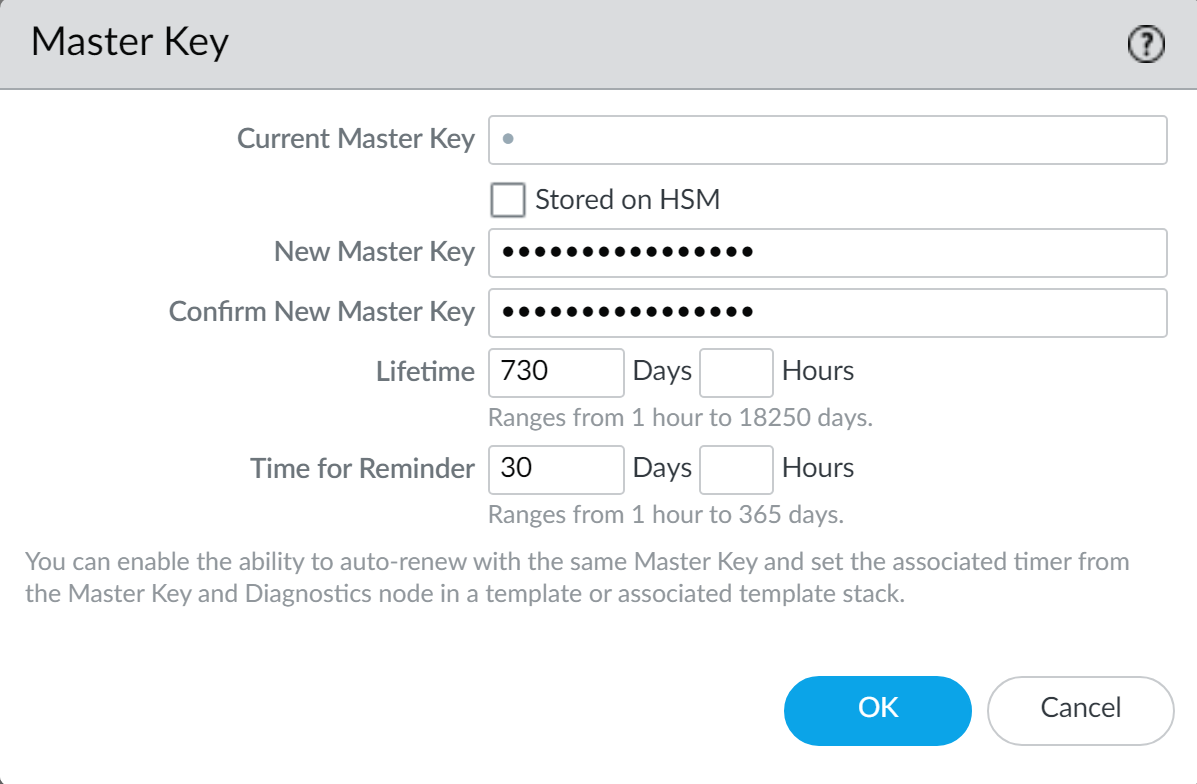Click the 'Stored on HSM' label text
This screenshot has height=784, width=1197.
[x=627, y=200]
